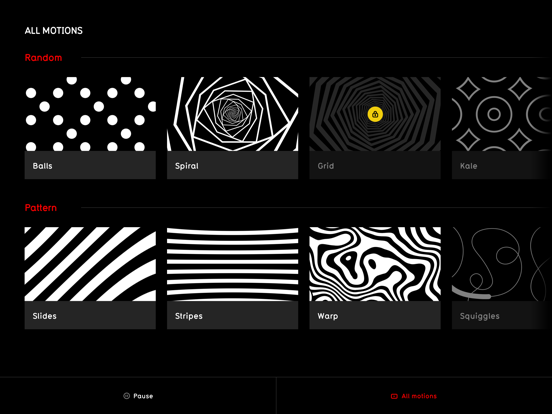Screen dimensions: 552x414
Task: Click the ALL MOTIONS page title
Action: [54, 31]
